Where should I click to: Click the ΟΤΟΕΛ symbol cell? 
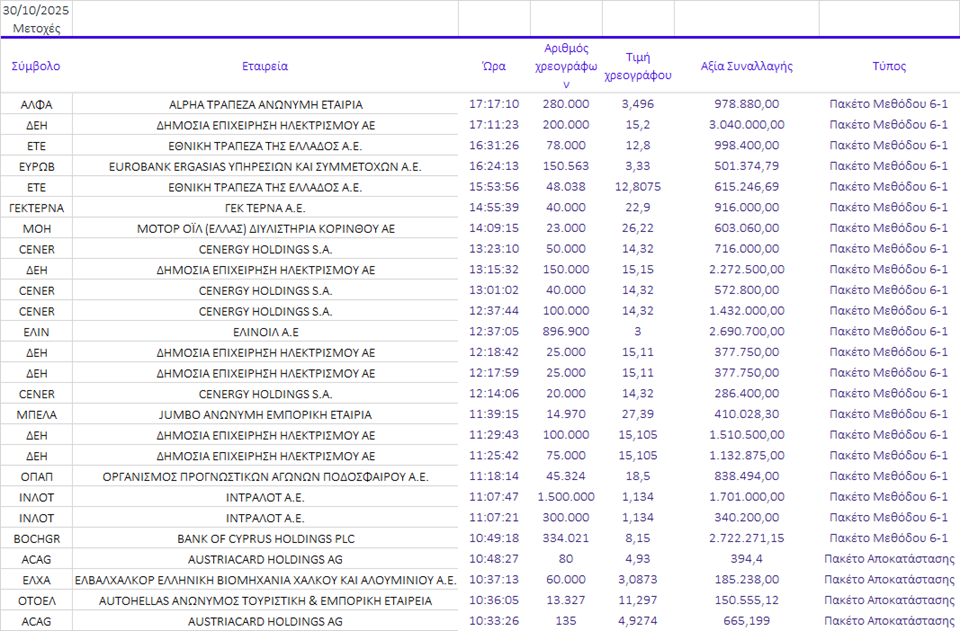pos(36,600)
